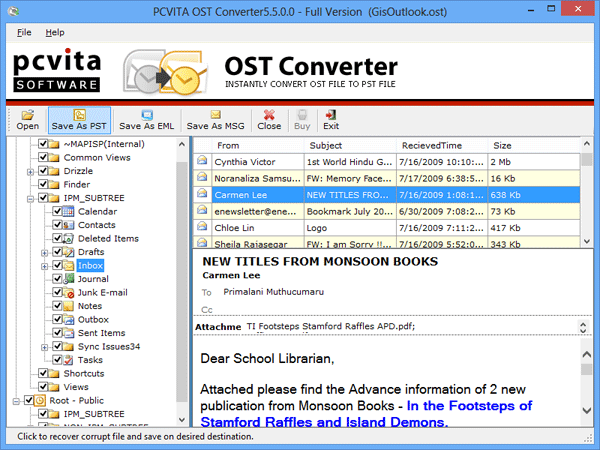Click envelope icon for Noranaliza Samsu email
The width and height of the screenshot is (600, 450).
click(202, 177)
